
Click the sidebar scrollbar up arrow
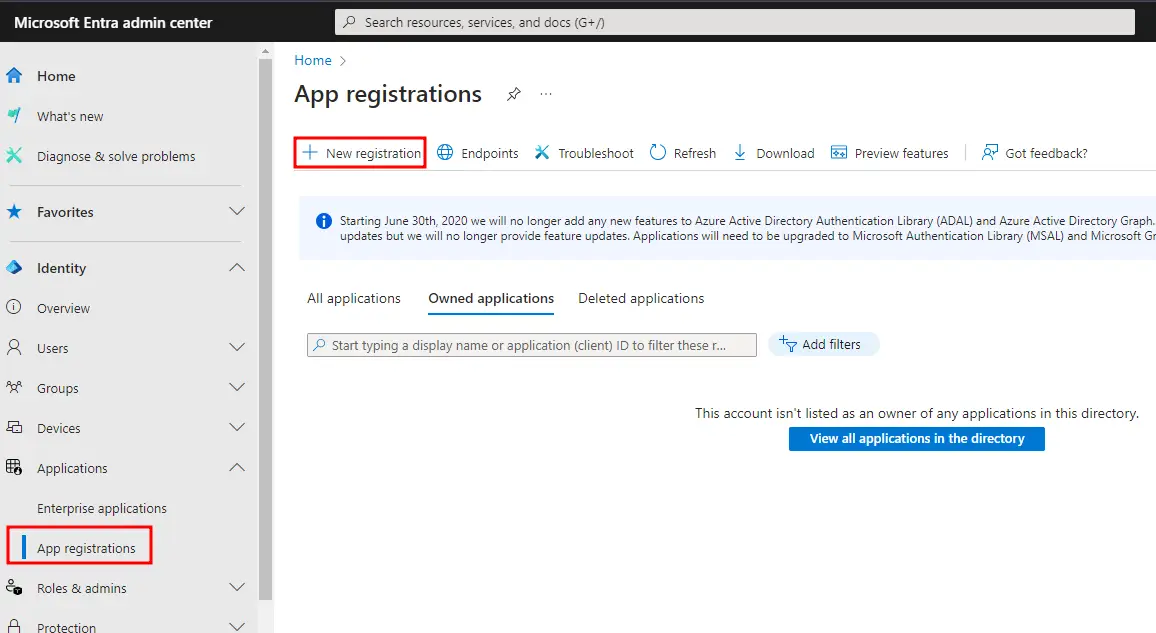tap(265, 52)
